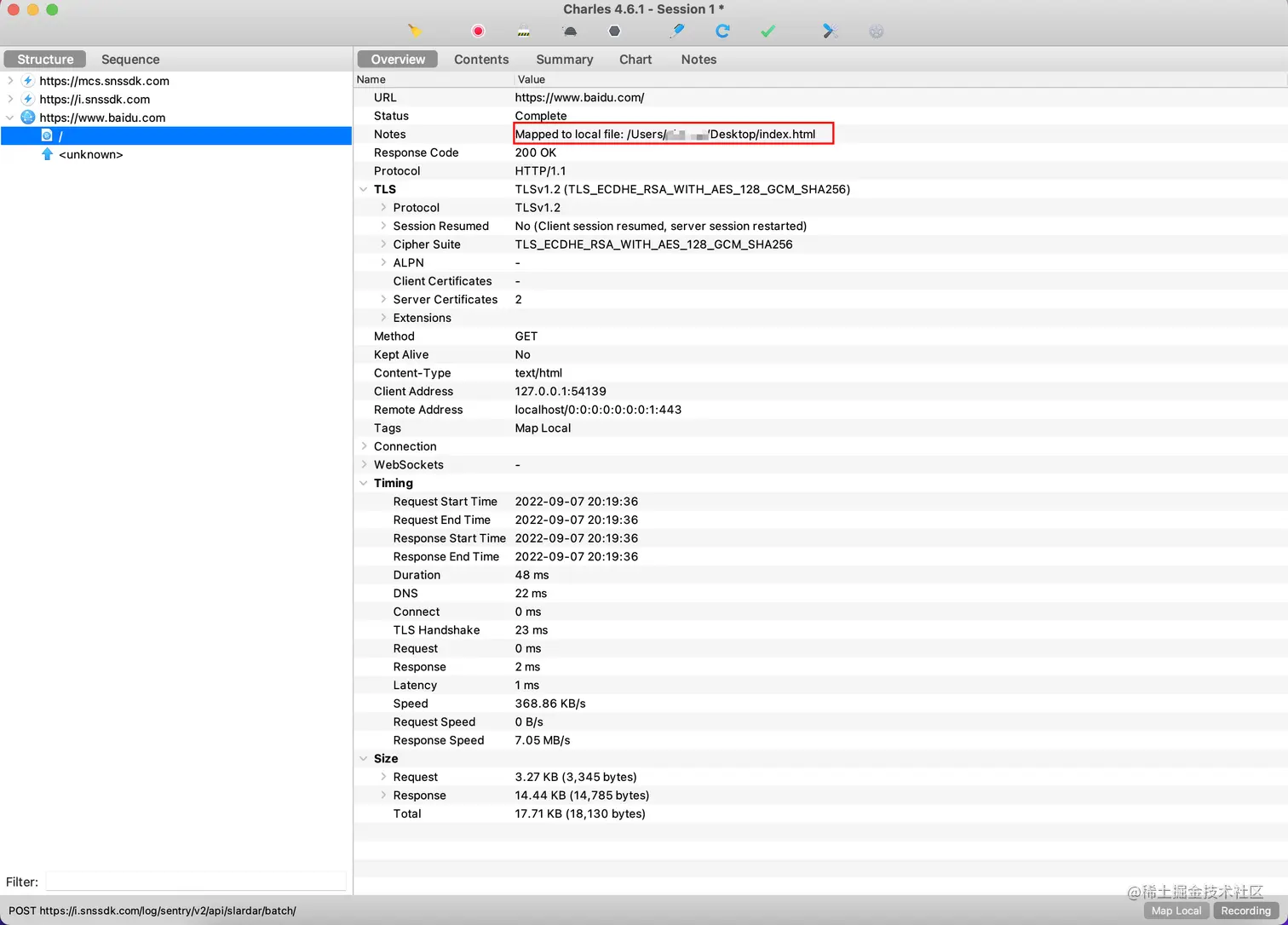
Task: Open the Contents tab
Action: (481, 59)
